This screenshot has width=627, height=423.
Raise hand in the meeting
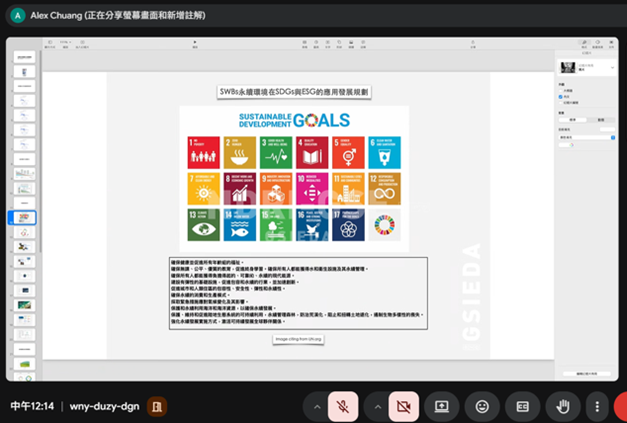[x=563, y=407]
